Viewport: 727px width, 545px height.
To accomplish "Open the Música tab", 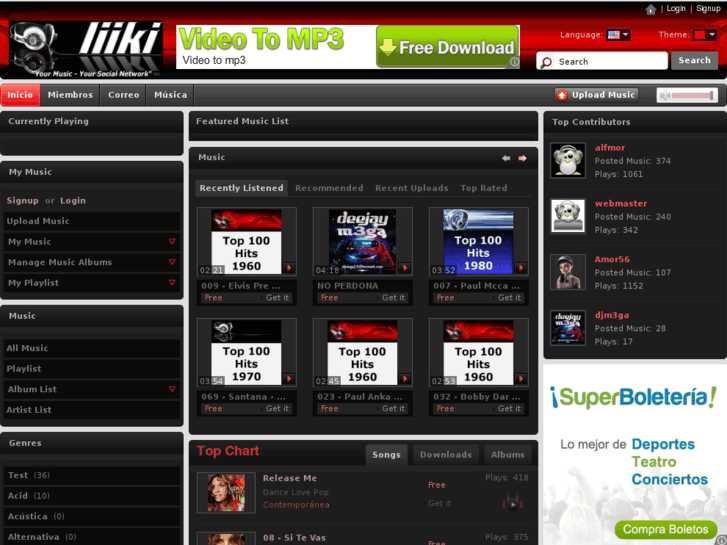I will 170,95.
